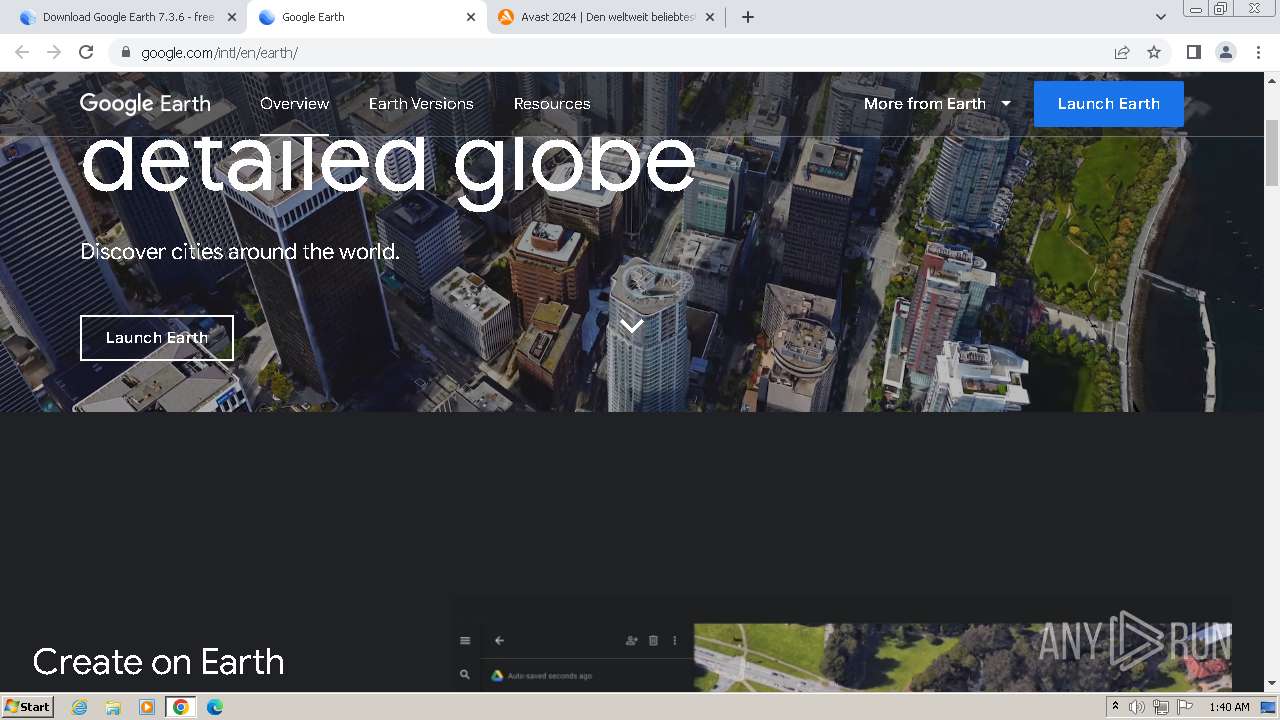
Task: Click more options dots in Earth preview
Action: (675, 641)
